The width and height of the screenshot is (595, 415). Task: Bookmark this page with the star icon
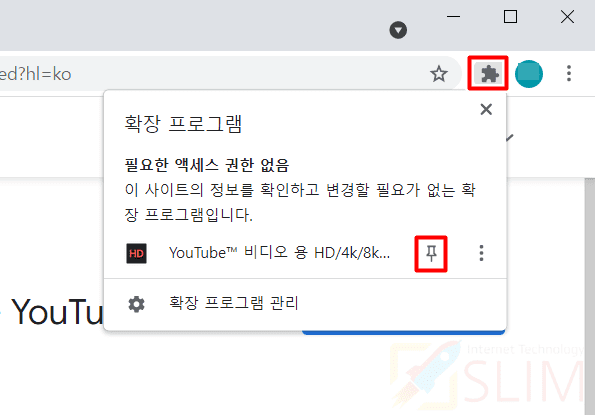tap(439, 74)
